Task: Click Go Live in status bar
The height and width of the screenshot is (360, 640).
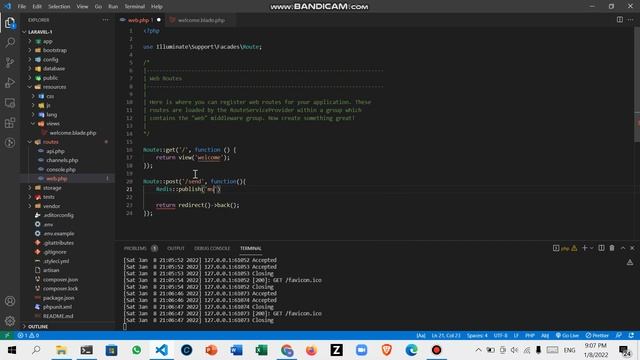Action: click(x=567, y=336)
